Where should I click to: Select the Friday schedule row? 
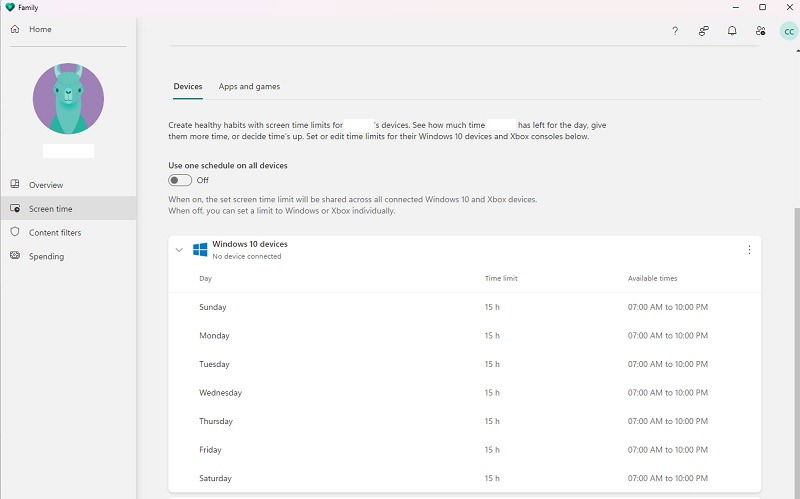(464, 450)
